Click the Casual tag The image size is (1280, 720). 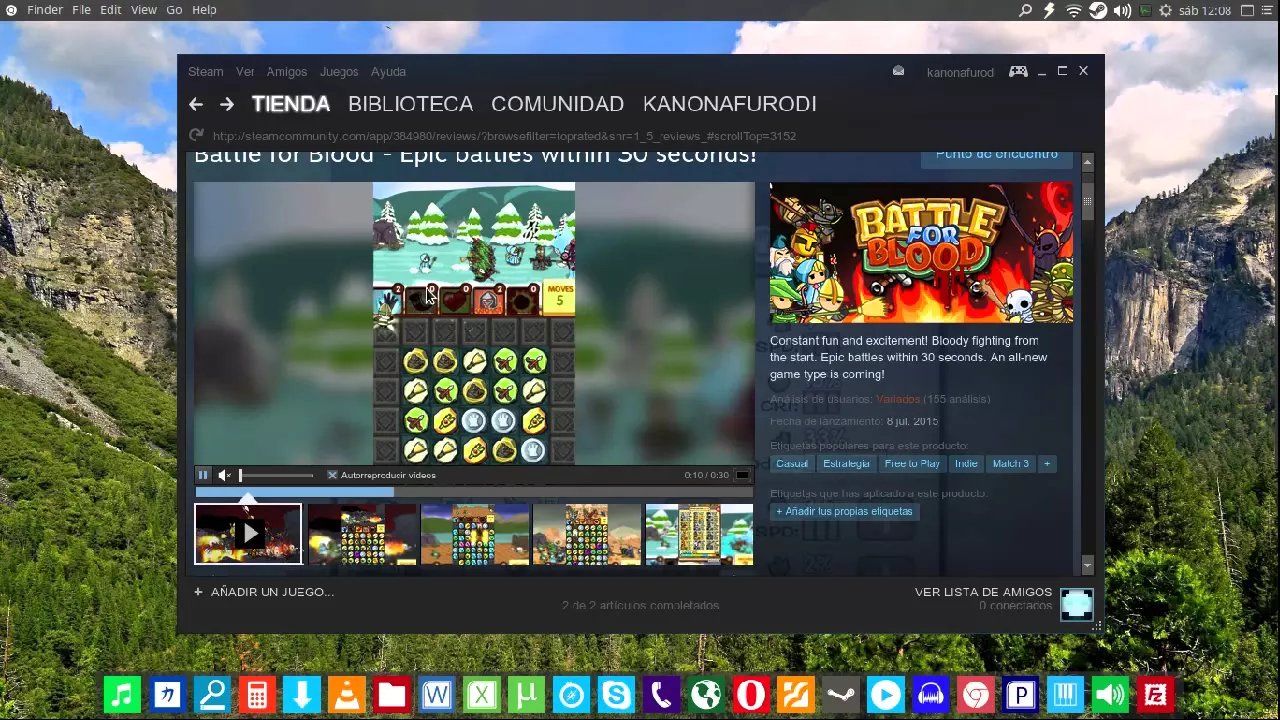pos(792,463)
